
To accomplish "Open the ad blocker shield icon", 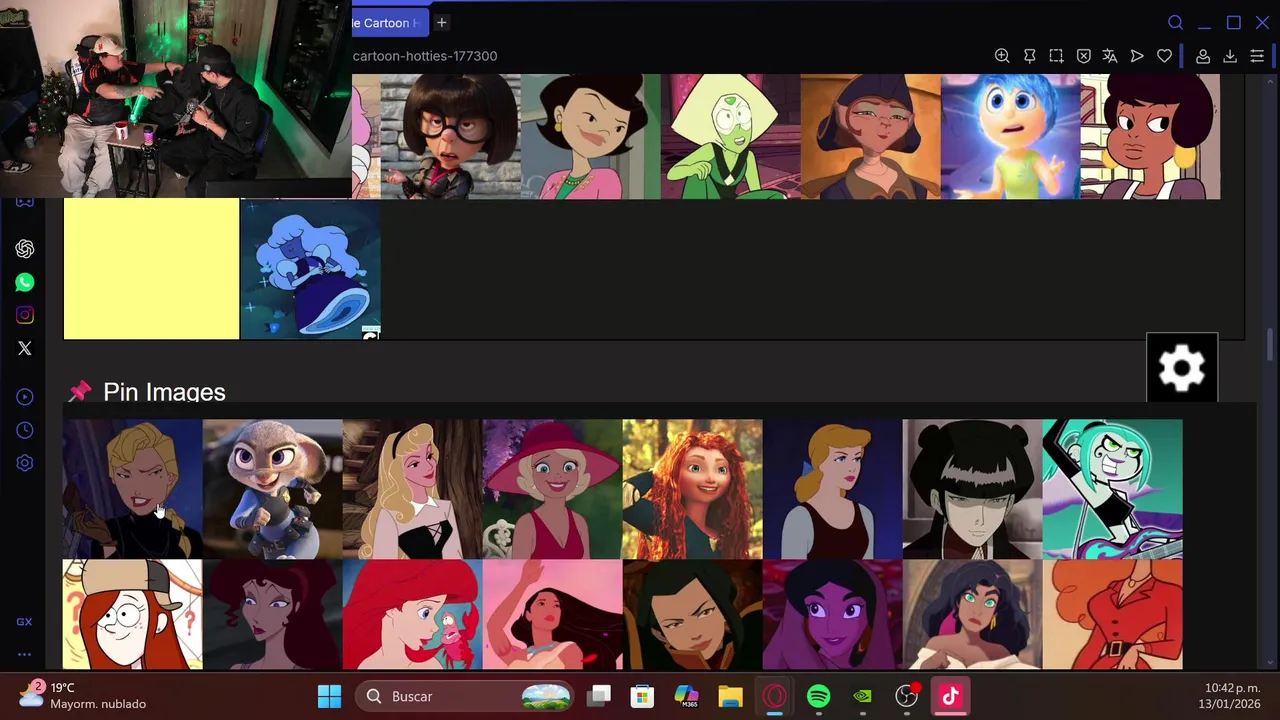I will click(x=1083, y=56).
